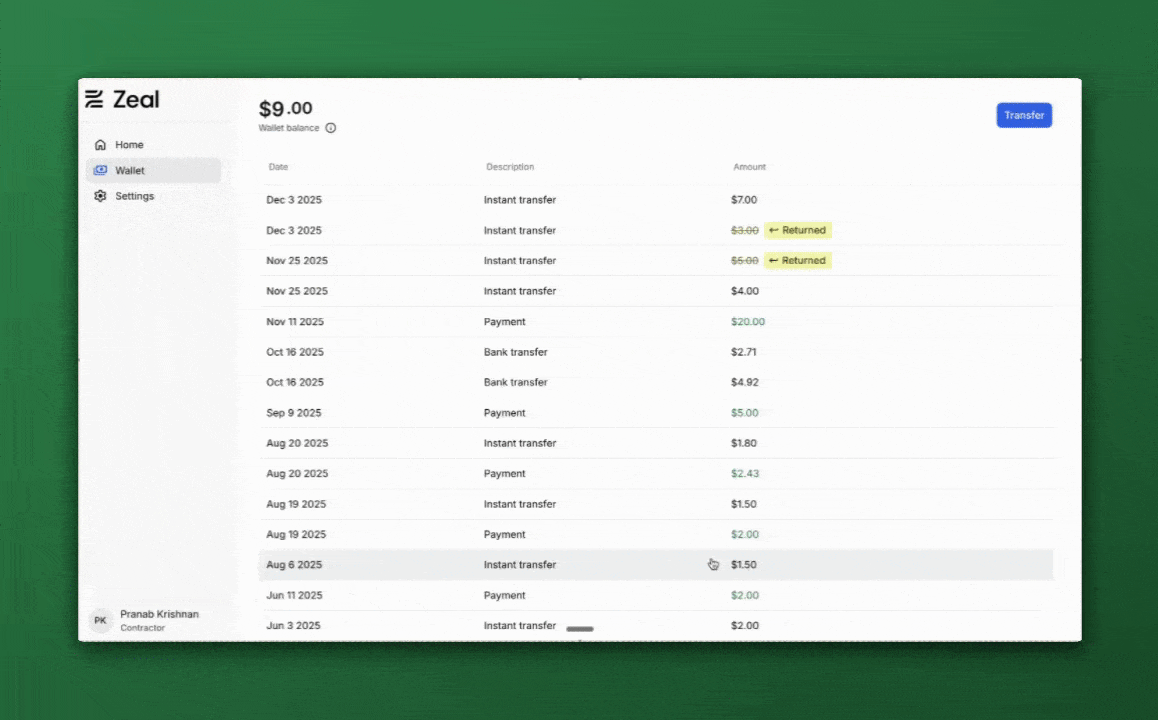Screen dimensions: 1158x720
Task: Click the Description column header
Action: click(x=510, y=167)
